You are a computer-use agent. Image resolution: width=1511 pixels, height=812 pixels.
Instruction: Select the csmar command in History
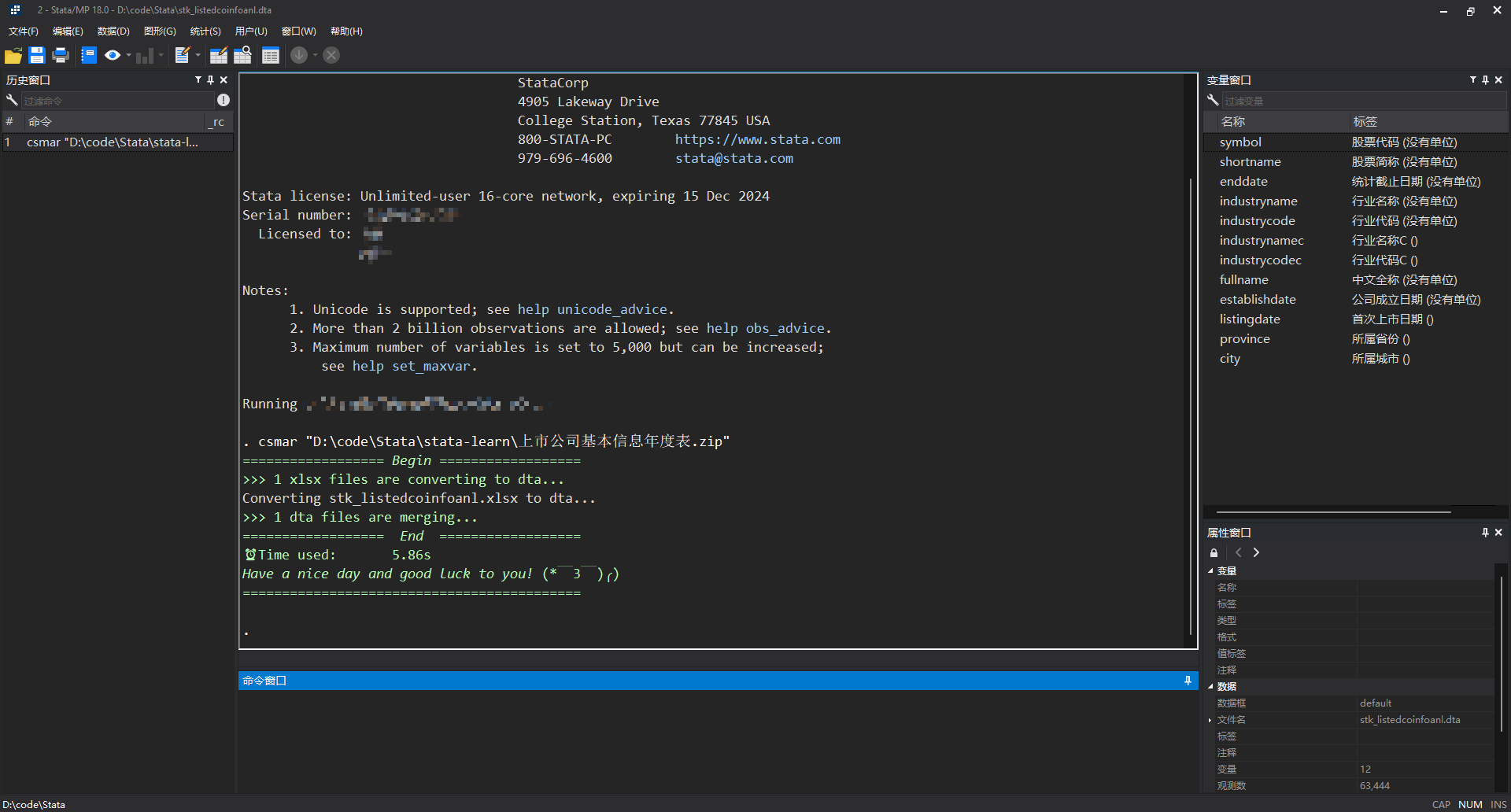[x=117, y=142]
